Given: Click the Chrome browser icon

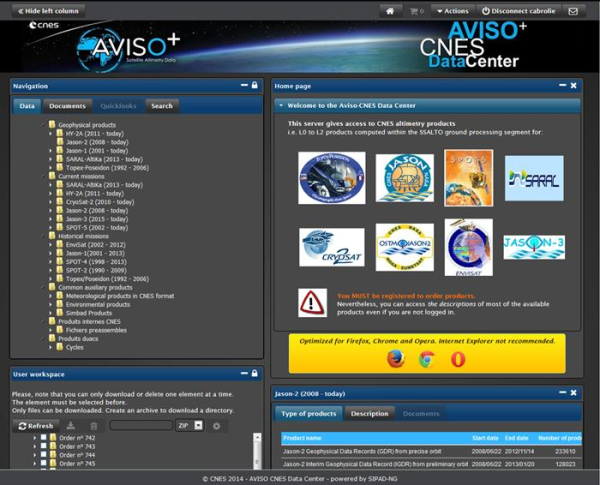Looking at the screenshot, I should 427,359.
